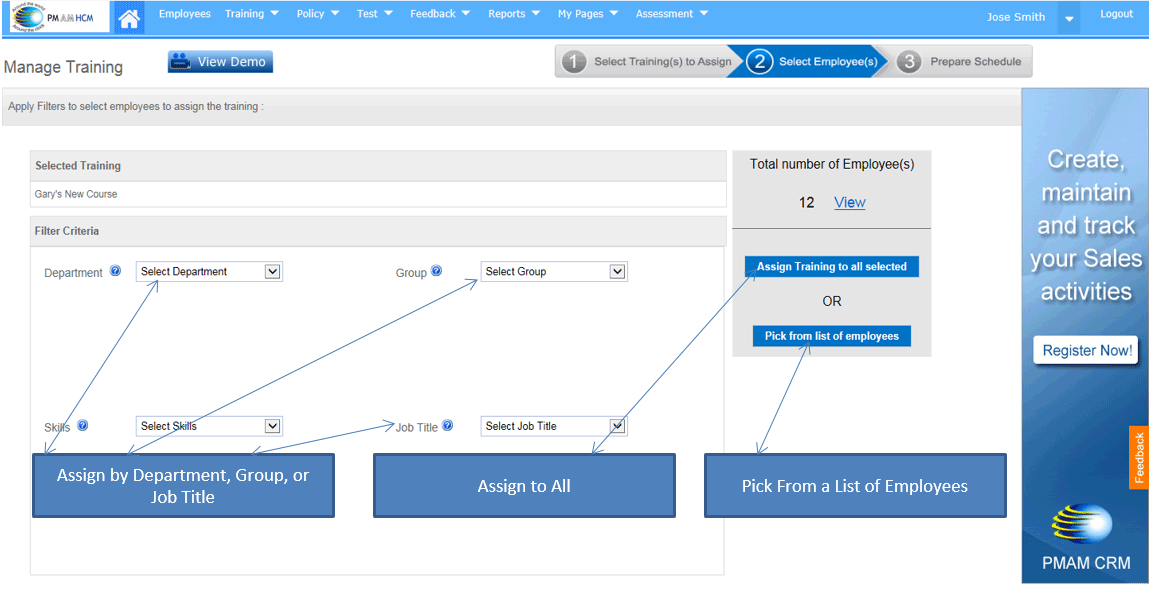Open the Select Group dropdown
The image size is (1149, 590).
pos(553,272)
